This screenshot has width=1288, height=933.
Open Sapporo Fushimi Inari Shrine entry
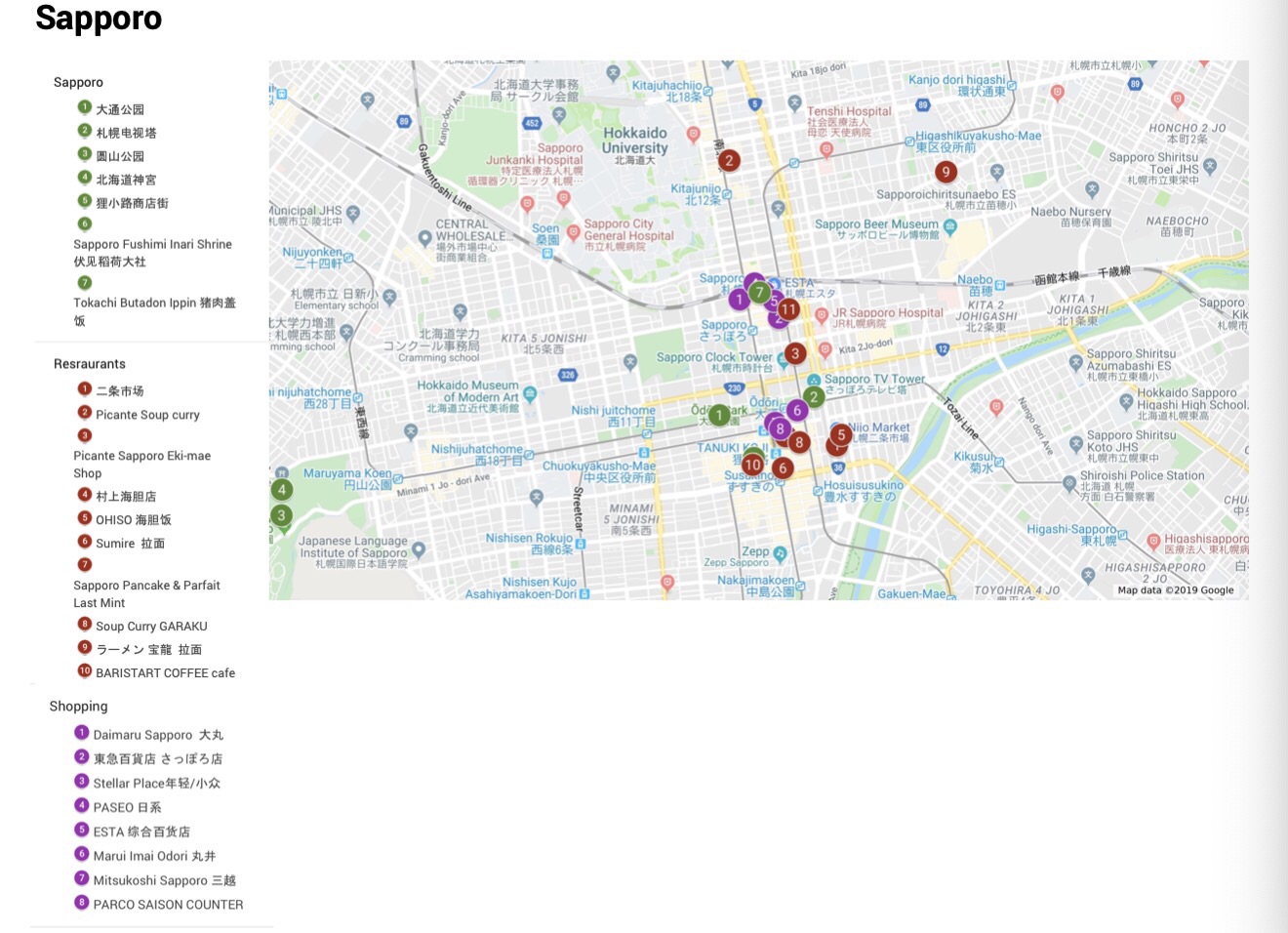click(152, 253)
